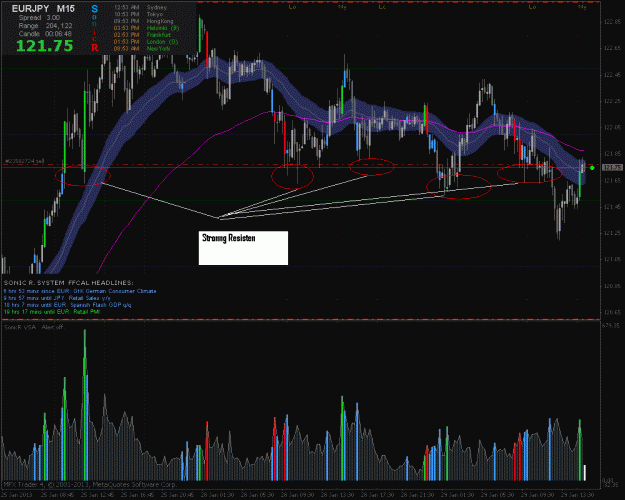Click the 25 Jan 2013 date label
The image size is (625, 500).
[15, 495]
